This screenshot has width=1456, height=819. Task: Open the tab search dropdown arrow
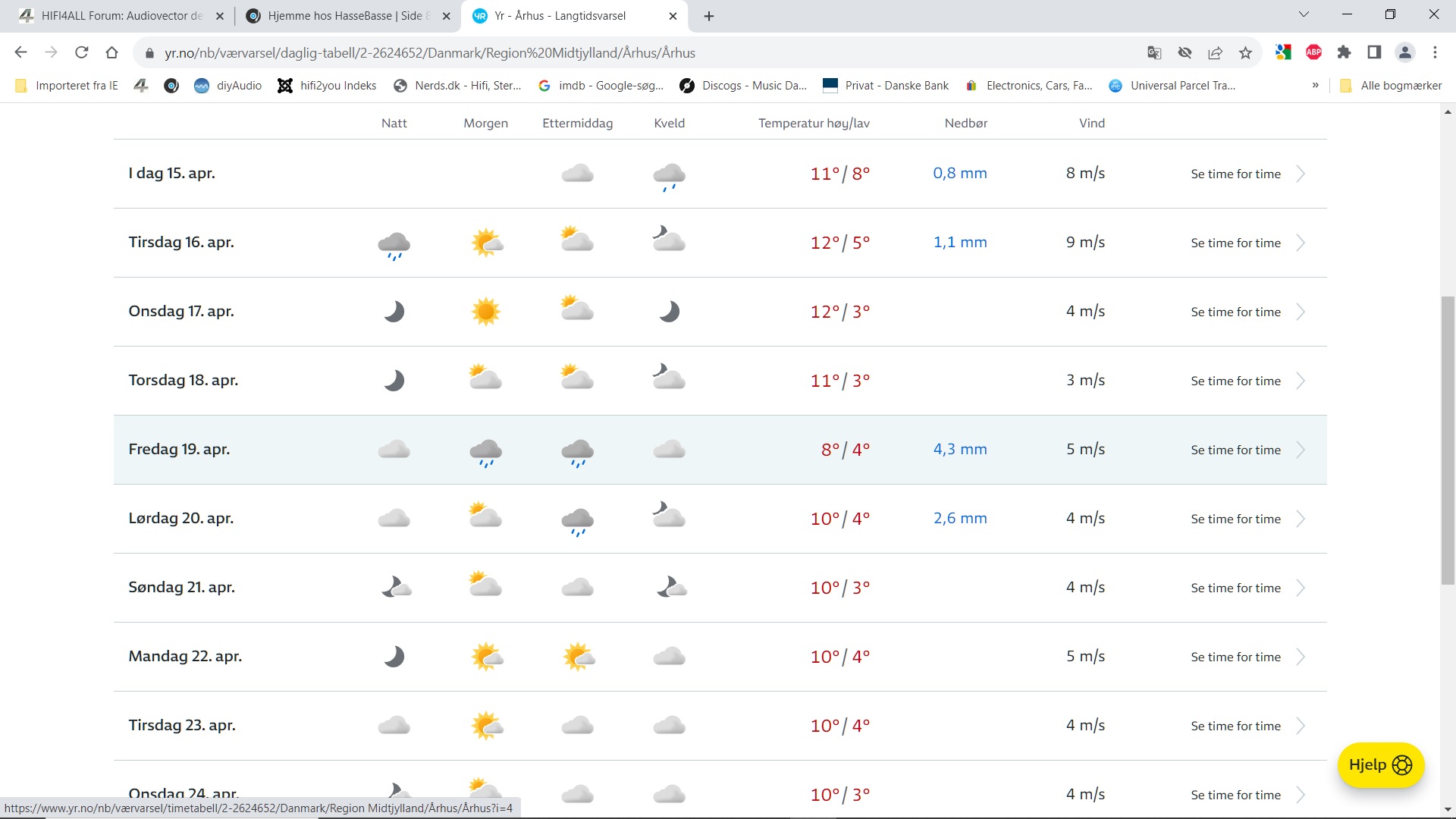pos(1304,14)
